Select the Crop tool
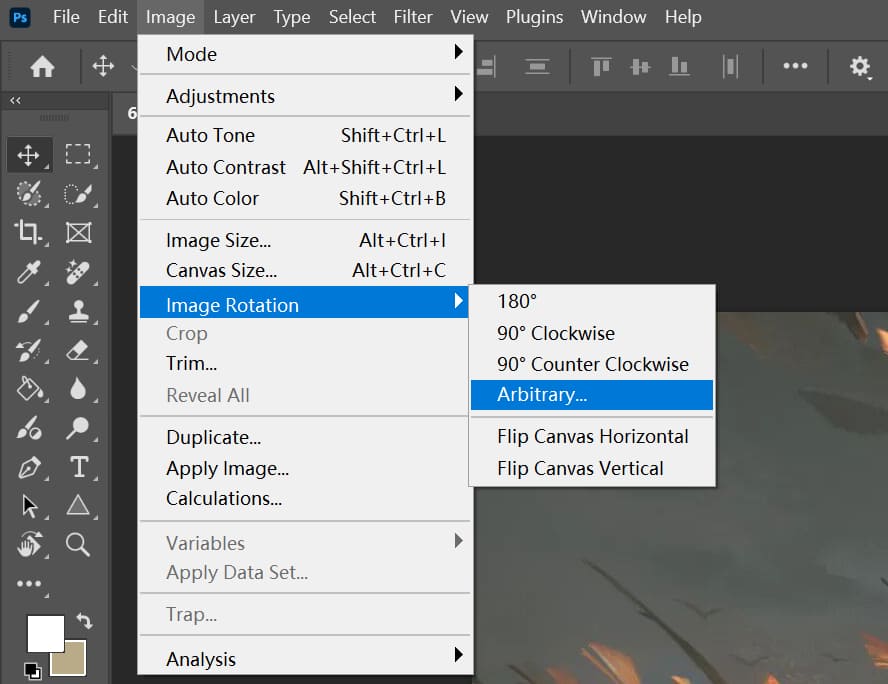This screenshot has width=888, height=684. pos(29,233)
